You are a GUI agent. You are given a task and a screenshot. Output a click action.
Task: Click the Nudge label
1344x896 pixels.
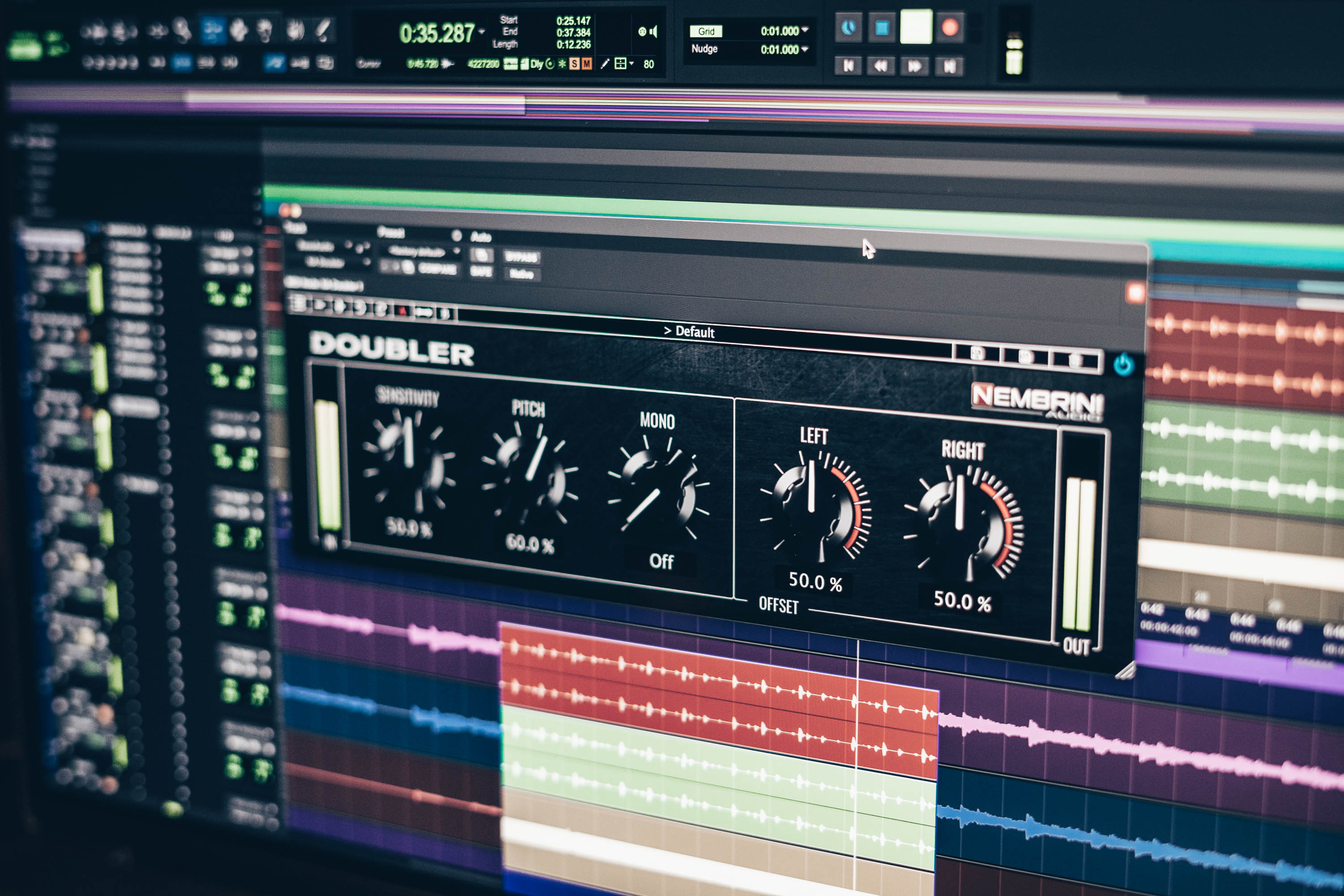coord(704,49)
